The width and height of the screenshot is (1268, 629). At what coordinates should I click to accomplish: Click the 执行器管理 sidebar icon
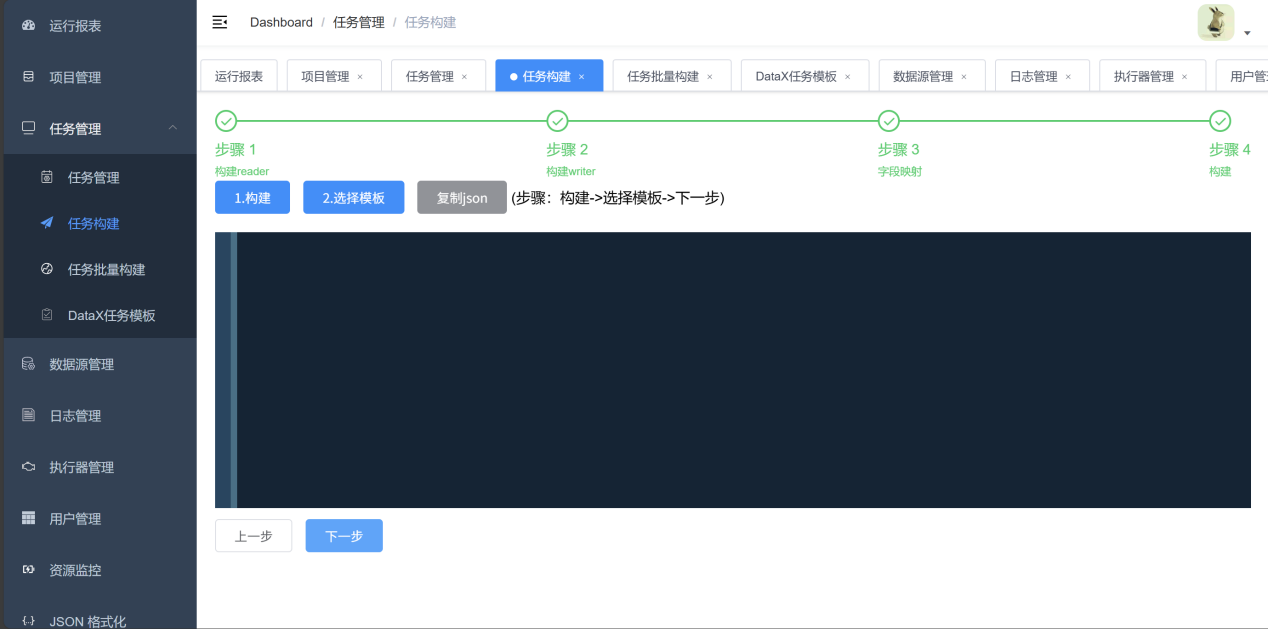coord(28,467)
